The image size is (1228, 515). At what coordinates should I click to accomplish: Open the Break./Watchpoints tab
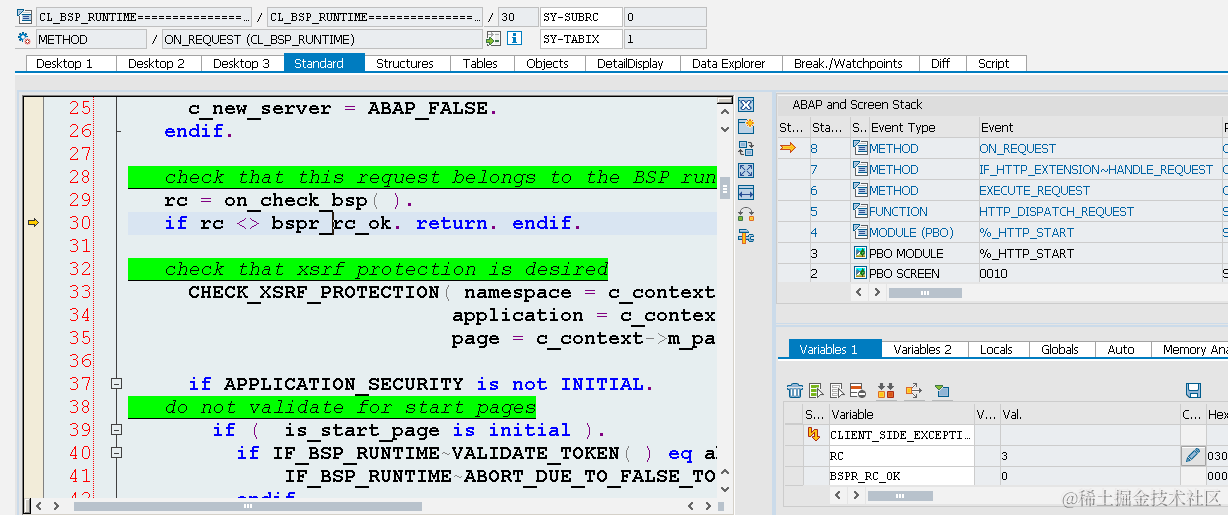click(848, 63)
